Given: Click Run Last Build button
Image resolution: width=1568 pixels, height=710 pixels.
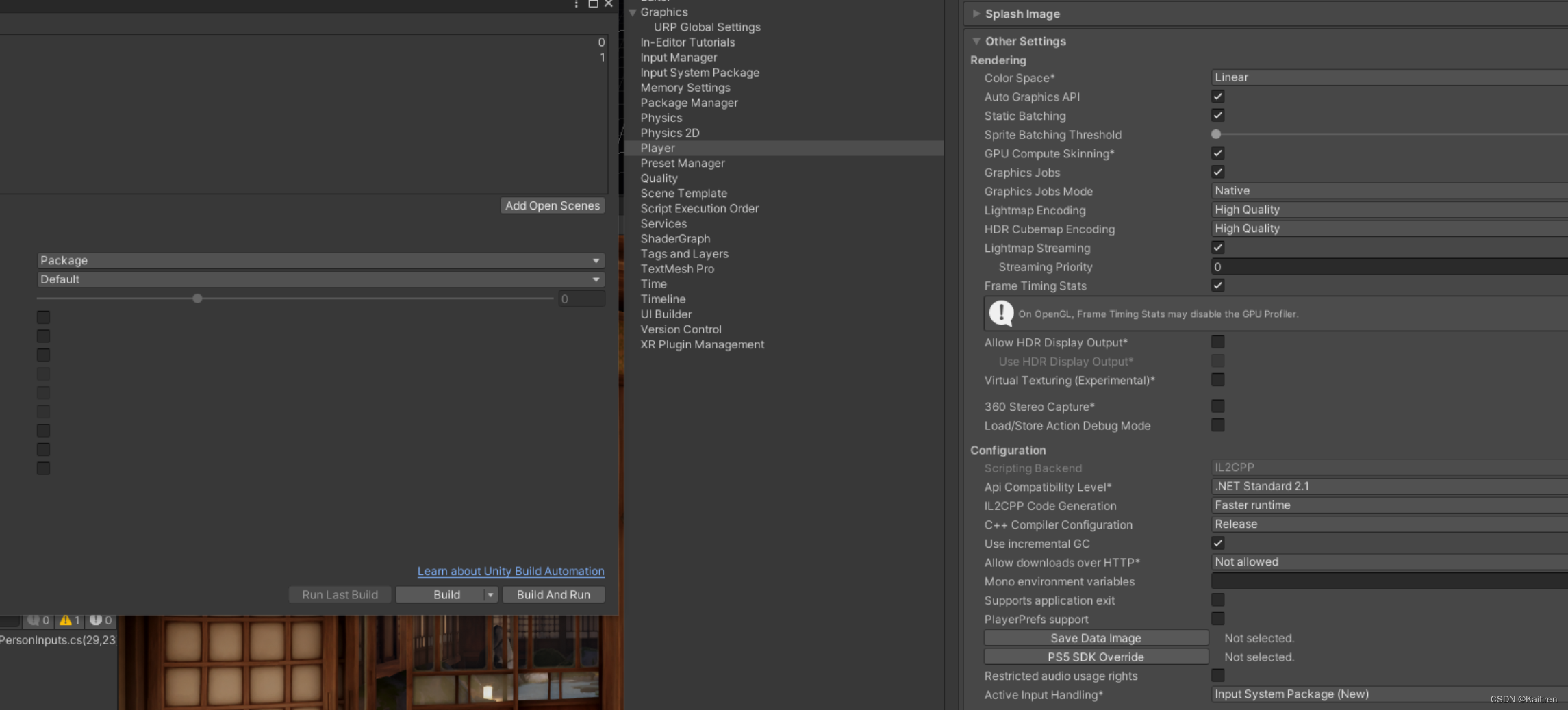Looking at the screenshot, I should click(340, 595).
